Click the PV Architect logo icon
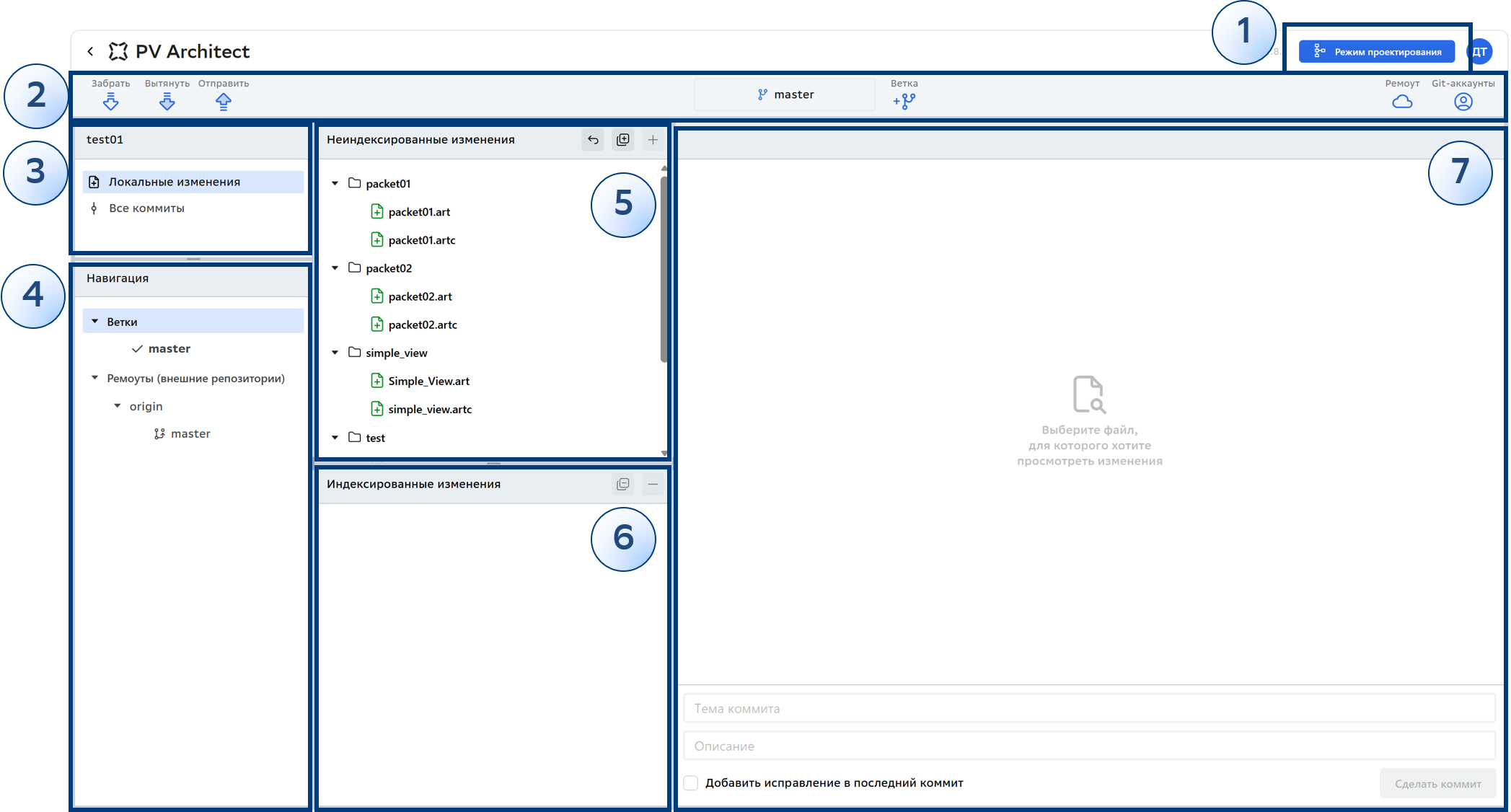The image size is (1511, 812). coord(118,51)
